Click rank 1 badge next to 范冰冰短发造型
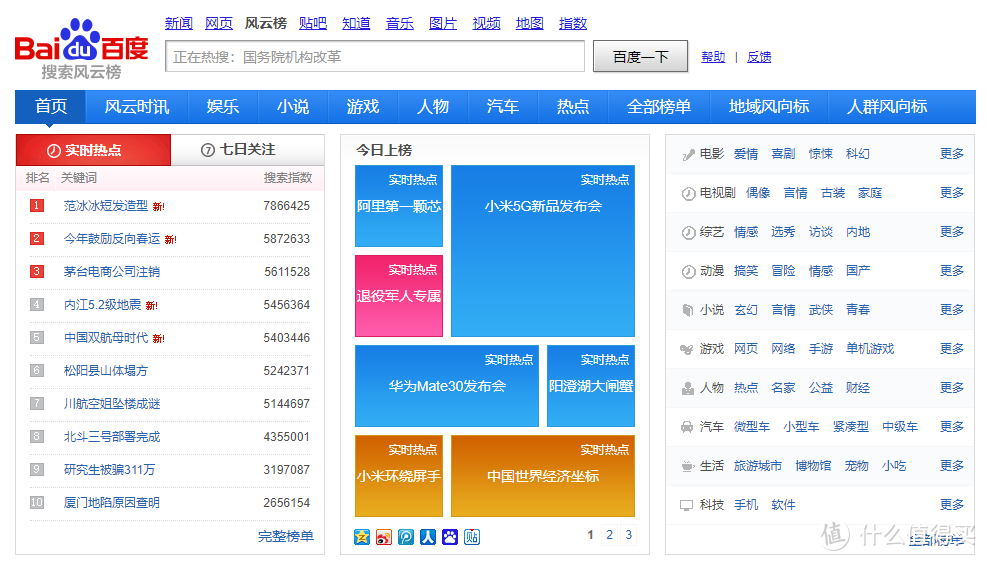 (37, 205)
